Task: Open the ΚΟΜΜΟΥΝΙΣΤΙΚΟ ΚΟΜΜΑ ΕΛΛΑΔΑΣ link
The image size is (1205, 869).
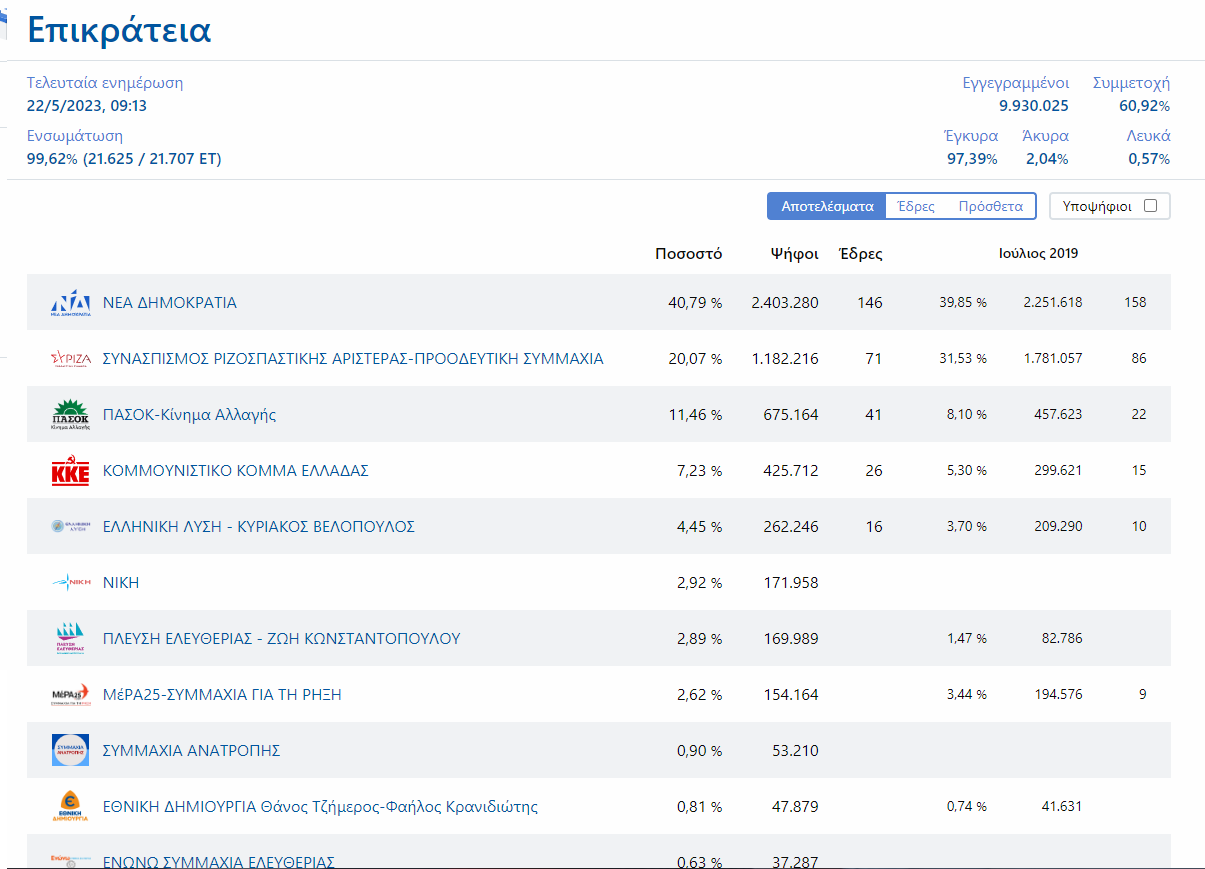Action: click(x=236, y=471)
